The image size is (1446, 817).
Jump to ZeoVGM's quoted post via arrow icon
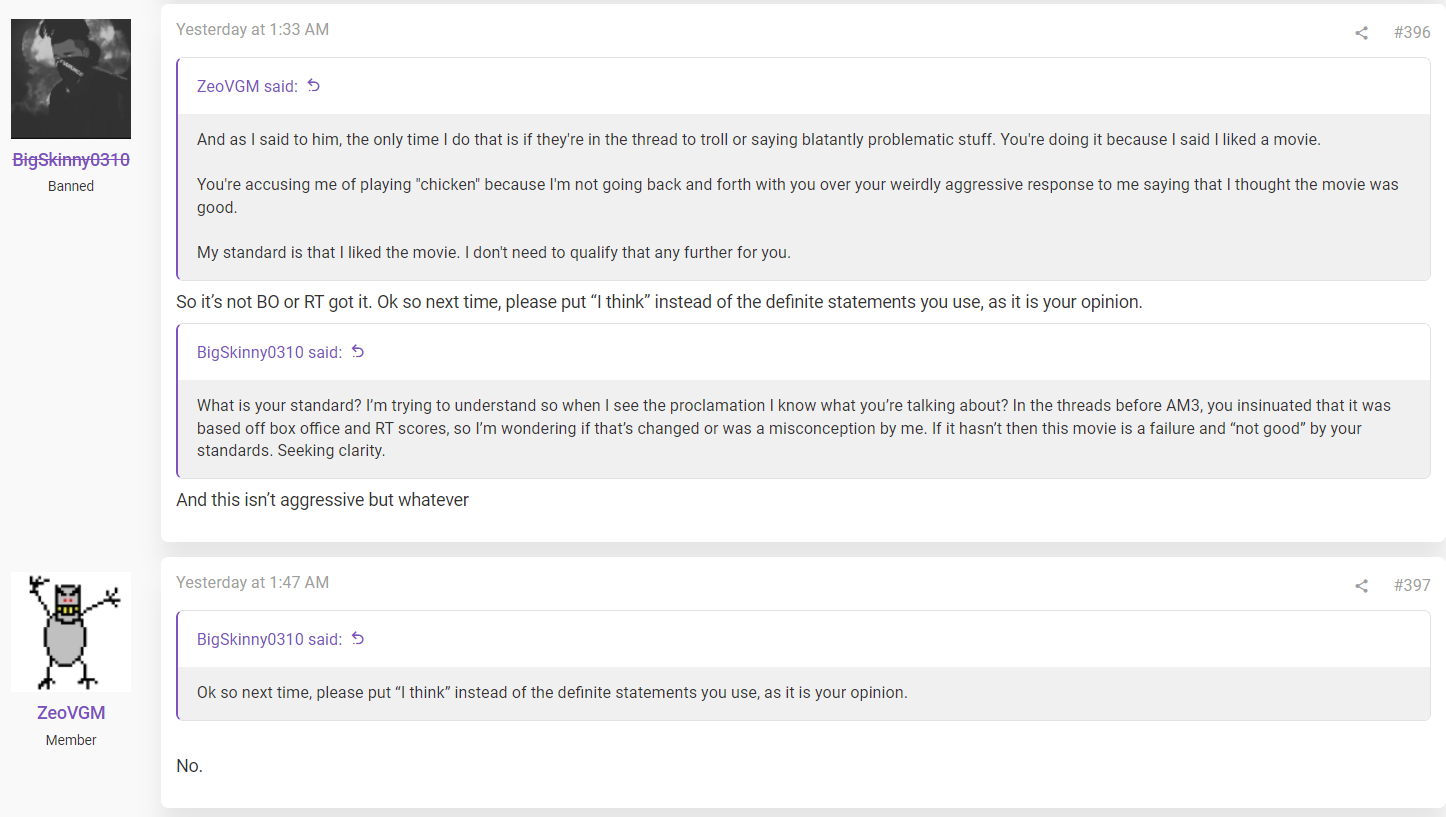point(314,86)
